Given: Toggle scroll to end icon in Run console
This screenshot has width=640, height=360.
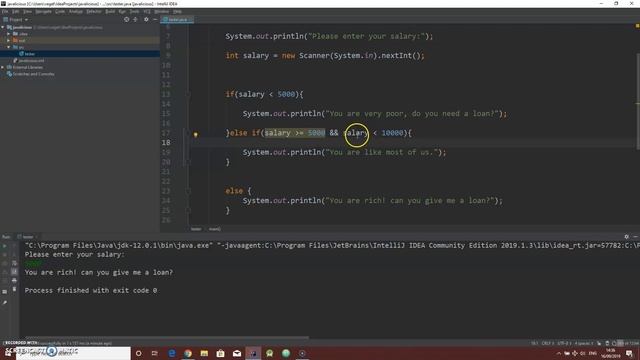Looking at the screenshot, I should pos(14,272).
